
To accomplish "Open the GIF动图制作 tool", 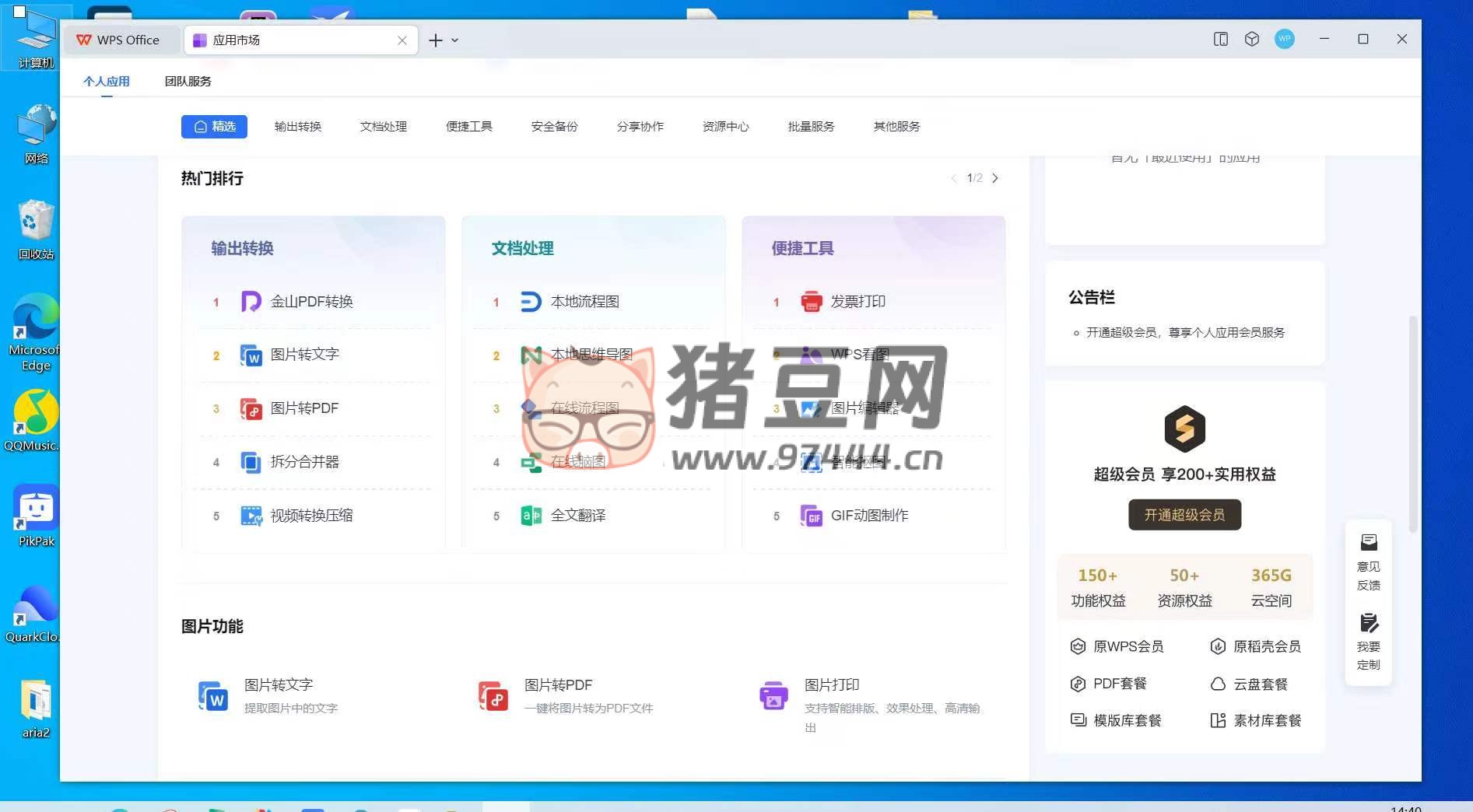I will click(868, 516).
